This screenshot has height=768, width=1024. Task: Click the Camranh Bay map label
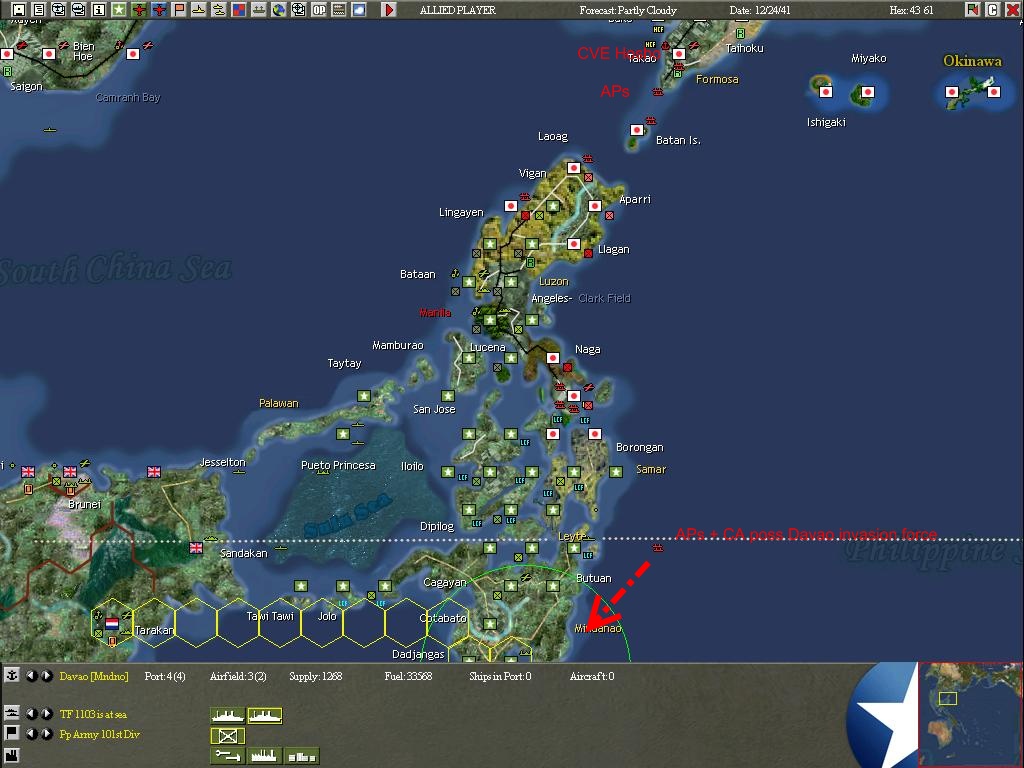[128, 97]
